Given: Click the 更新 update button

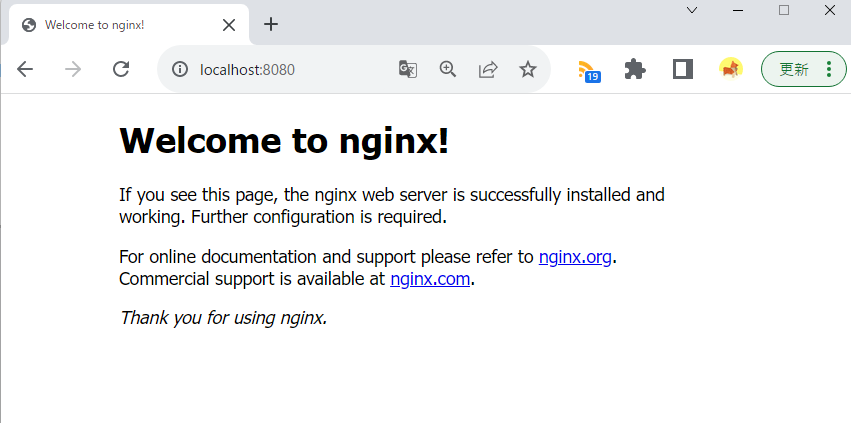Looking at the screenshot, I should [x=794, y=69].
